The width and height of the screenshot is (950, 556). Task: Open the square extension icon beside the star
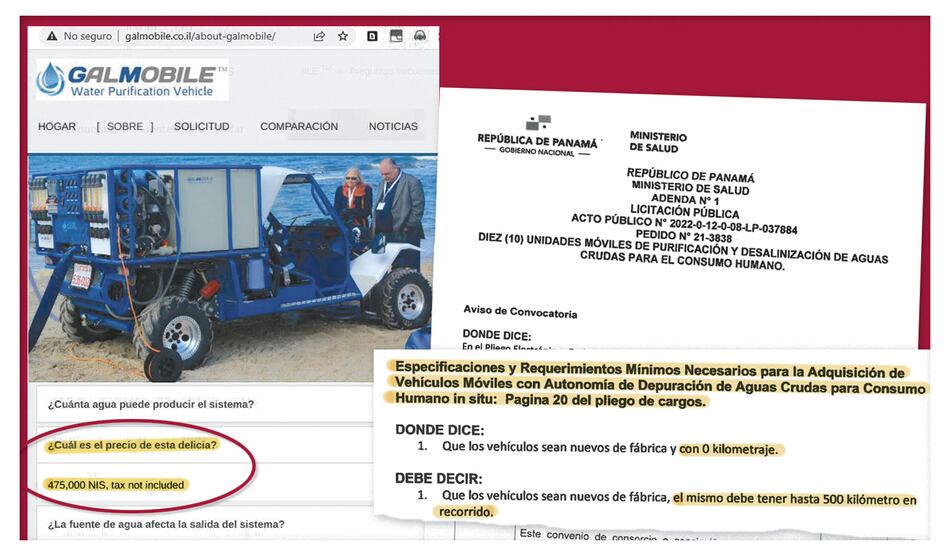click(372, 36)
